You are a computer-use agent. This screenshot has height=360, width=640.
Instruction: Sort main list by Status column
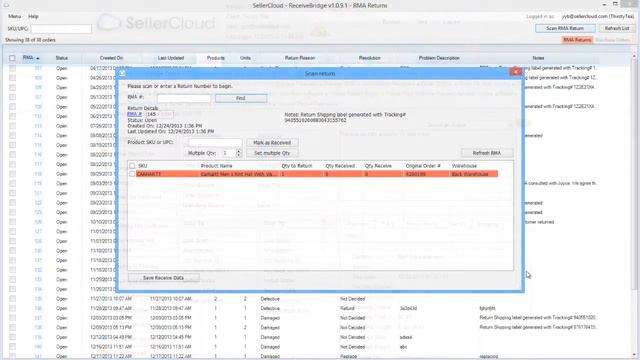(62, 58)
